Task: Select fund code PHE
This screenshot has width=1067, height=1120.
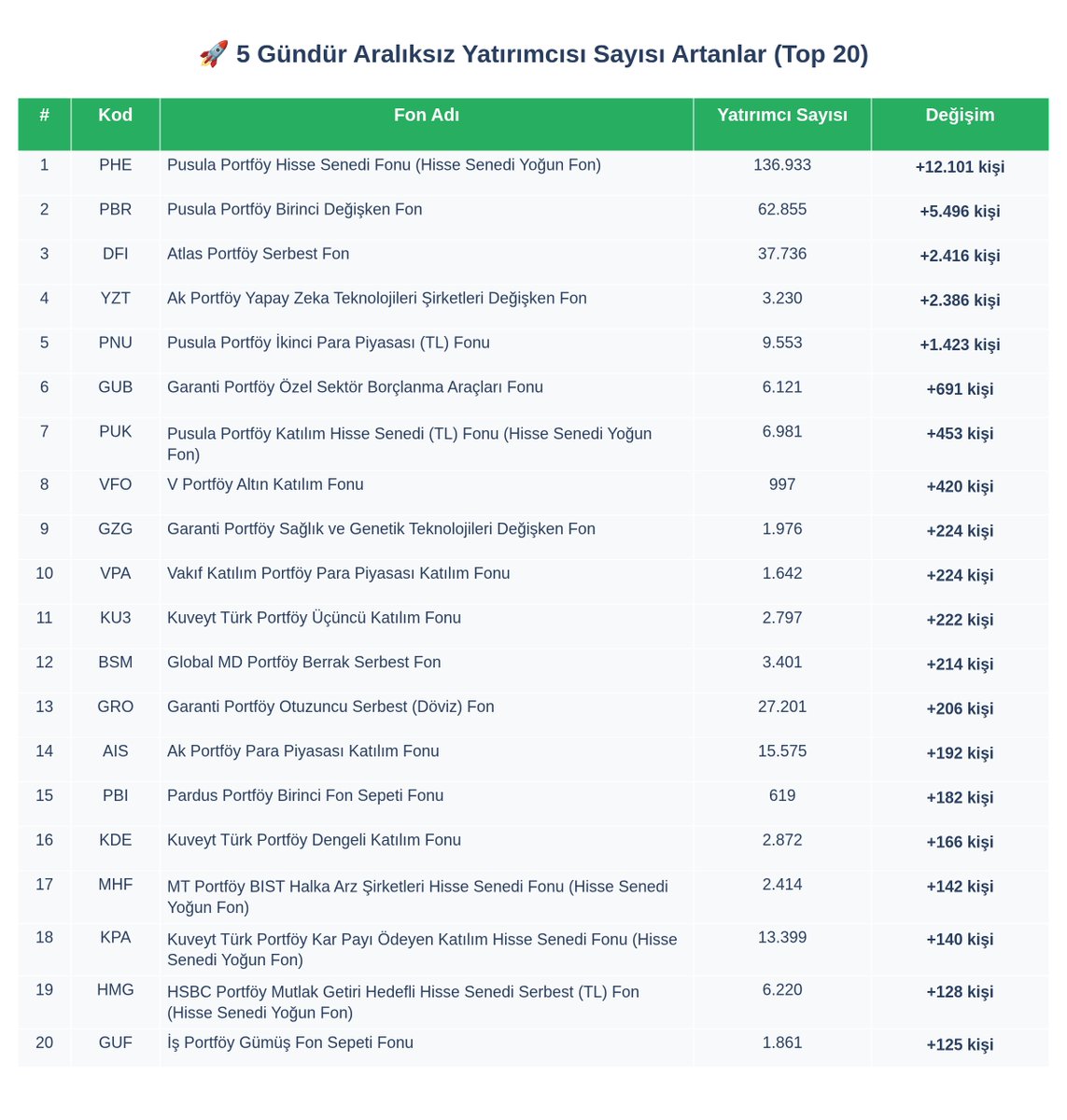Action: coord(116,165)
